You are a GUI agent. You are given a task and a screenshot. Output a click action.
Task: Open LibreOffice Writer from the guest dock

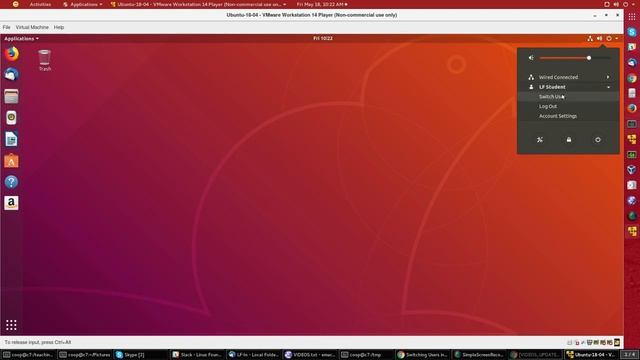pyautogui.click(x=11, y=139)
